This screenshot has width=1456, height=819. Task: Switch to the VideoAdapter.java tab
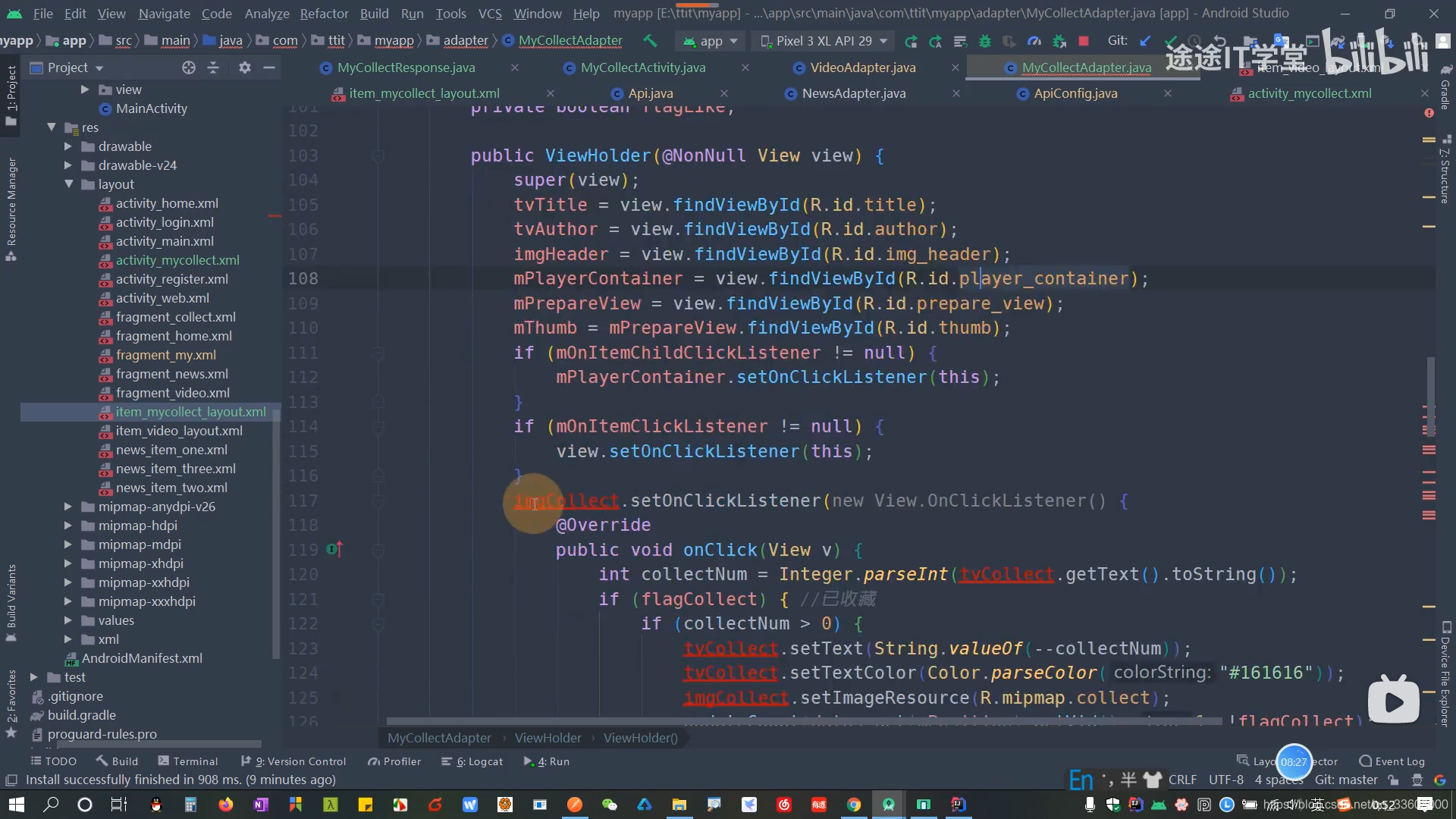862,67
